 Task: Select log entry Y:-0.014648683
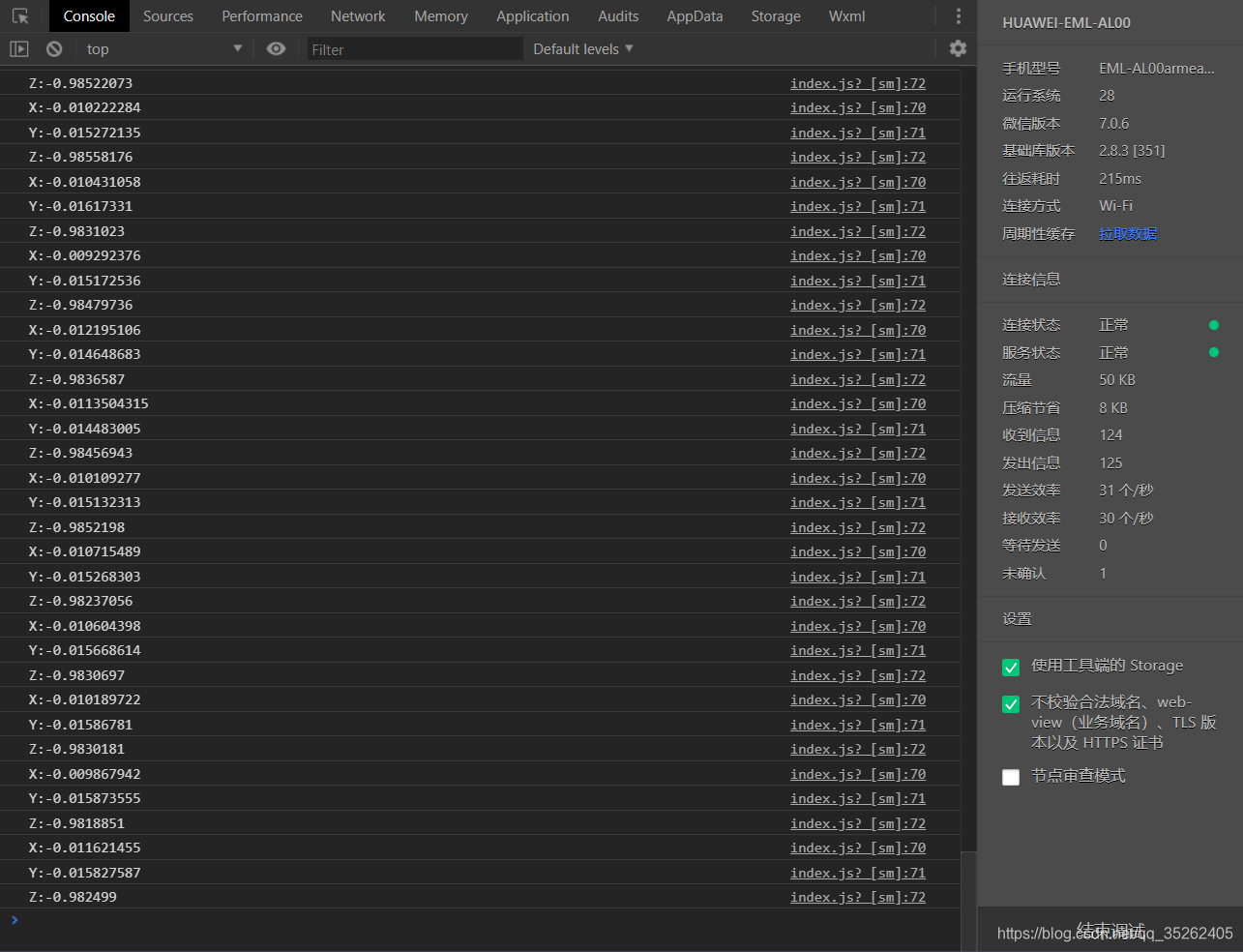[85, 354]
